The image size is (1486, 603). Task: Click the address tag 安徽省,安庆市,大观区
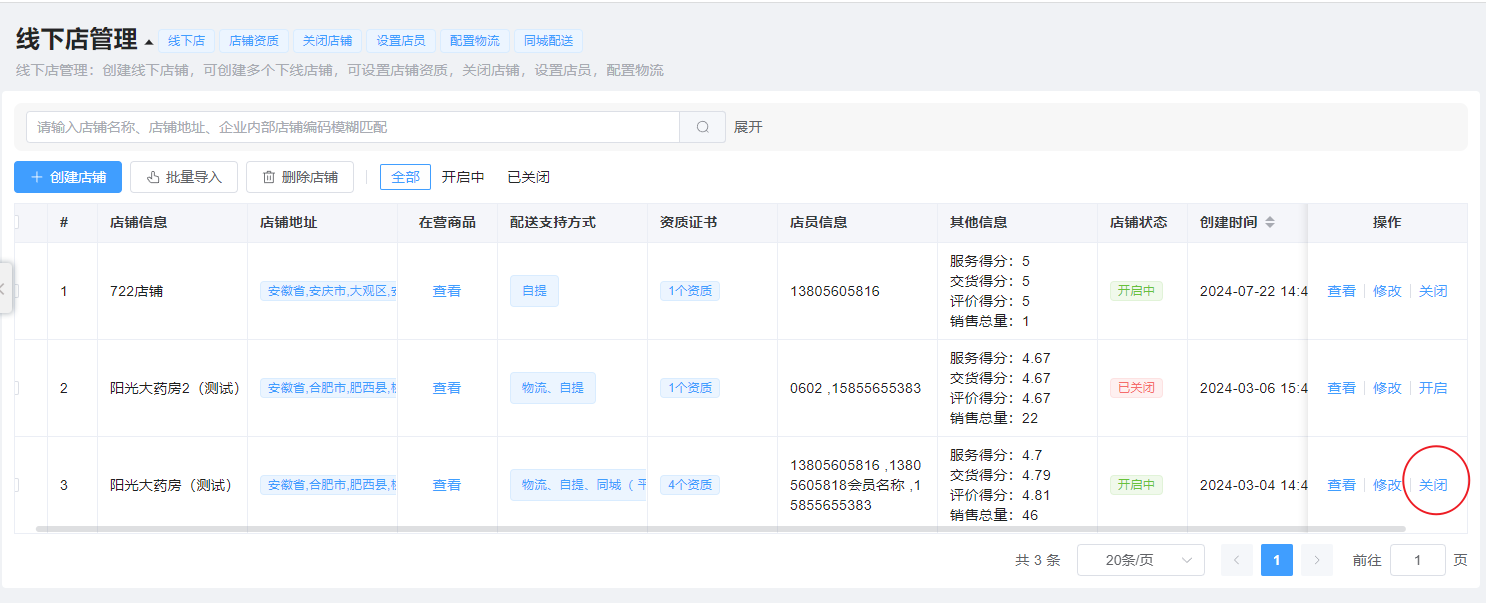pos(328,291)
